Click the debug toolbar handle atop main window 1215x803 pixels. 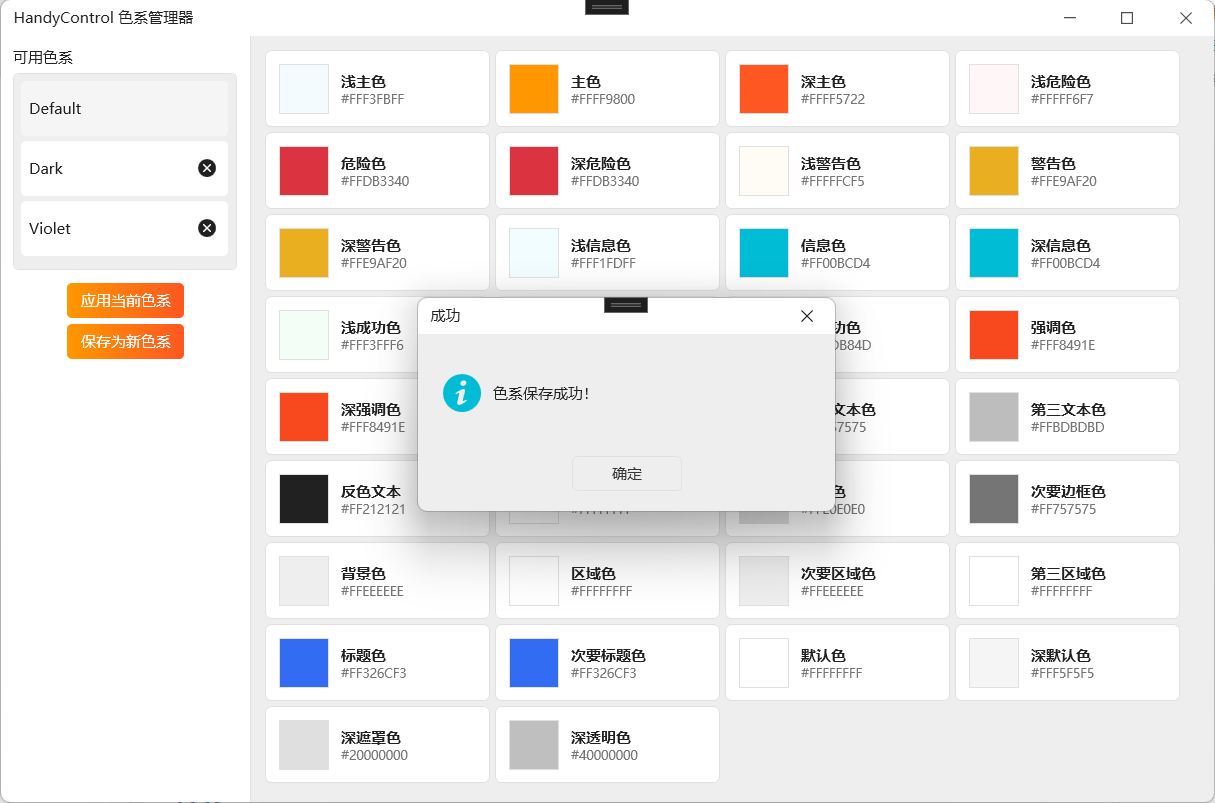point(607,7)
